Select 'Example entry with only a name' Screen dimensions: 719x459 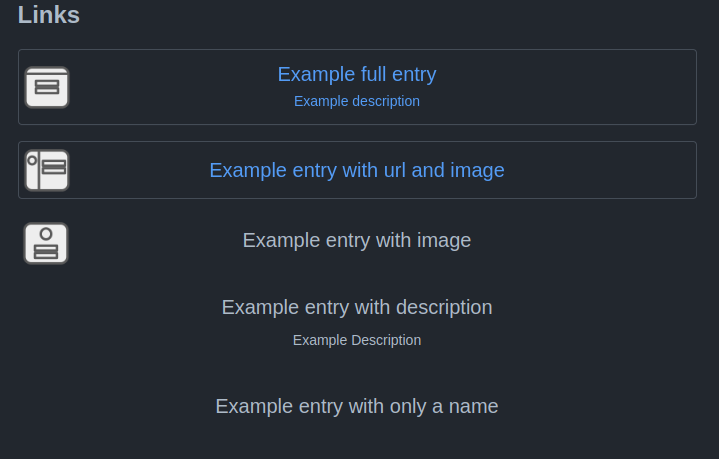coord(356,406)
